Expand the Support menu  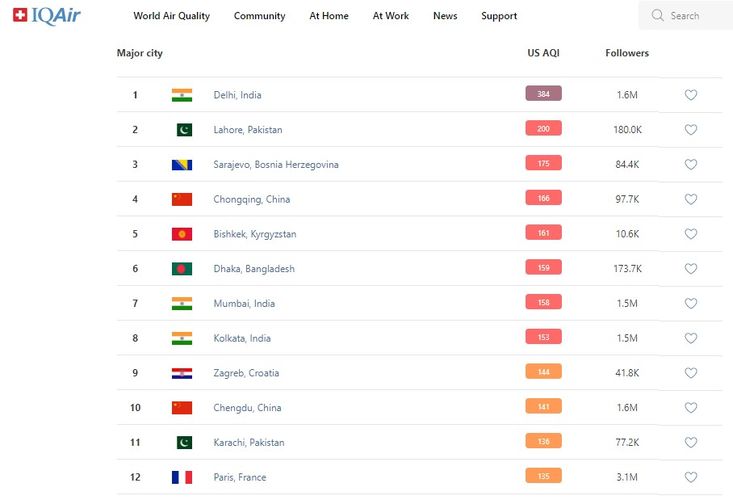pyautogui.click(x=499, y=16)
